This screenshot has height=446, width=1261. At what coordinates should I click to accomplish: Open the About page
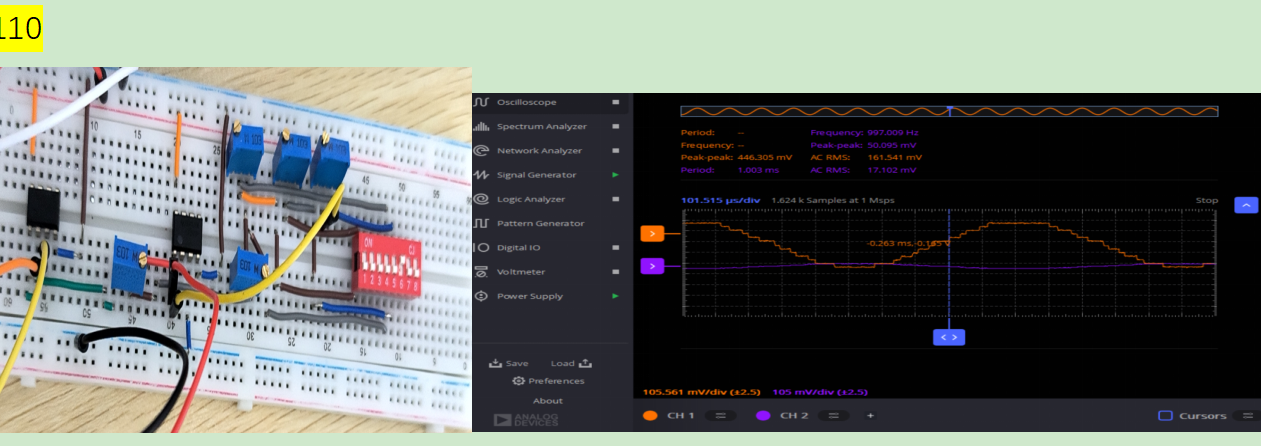point(548,401)
